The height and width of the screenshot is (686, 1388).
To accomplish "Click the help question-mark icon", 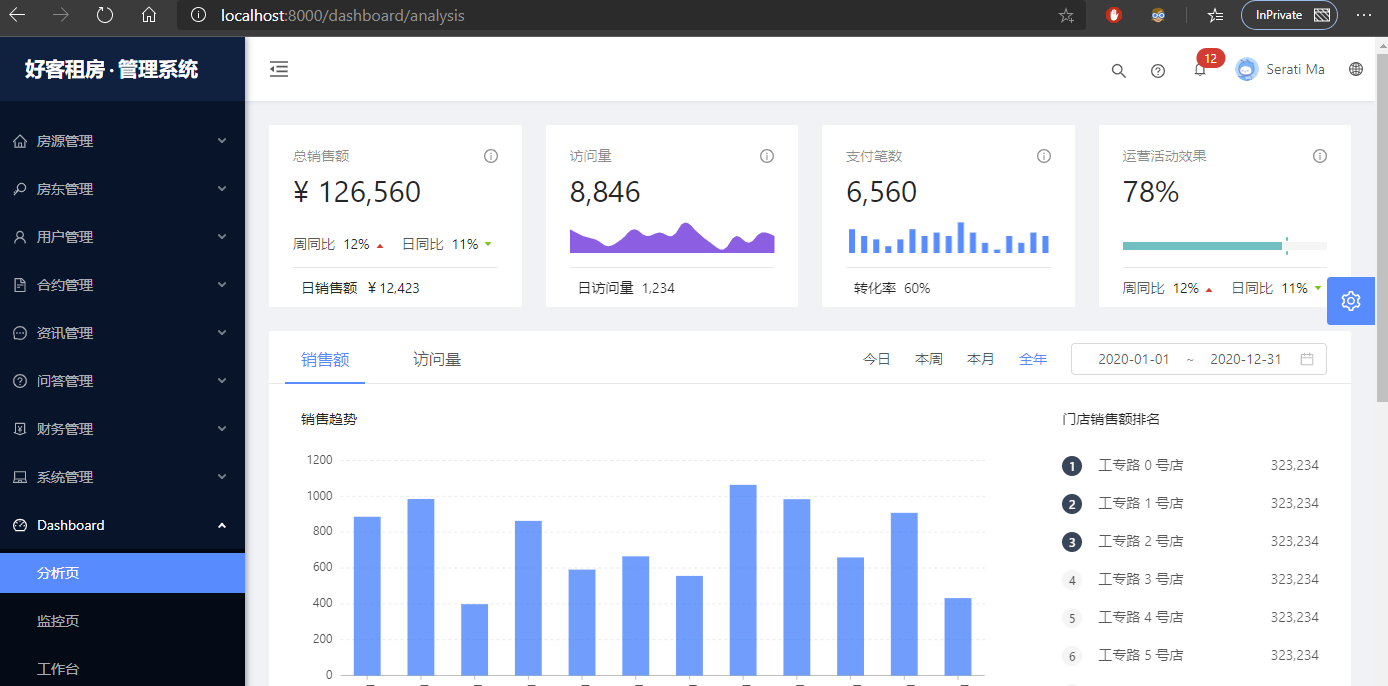I will click(1158, 70).
